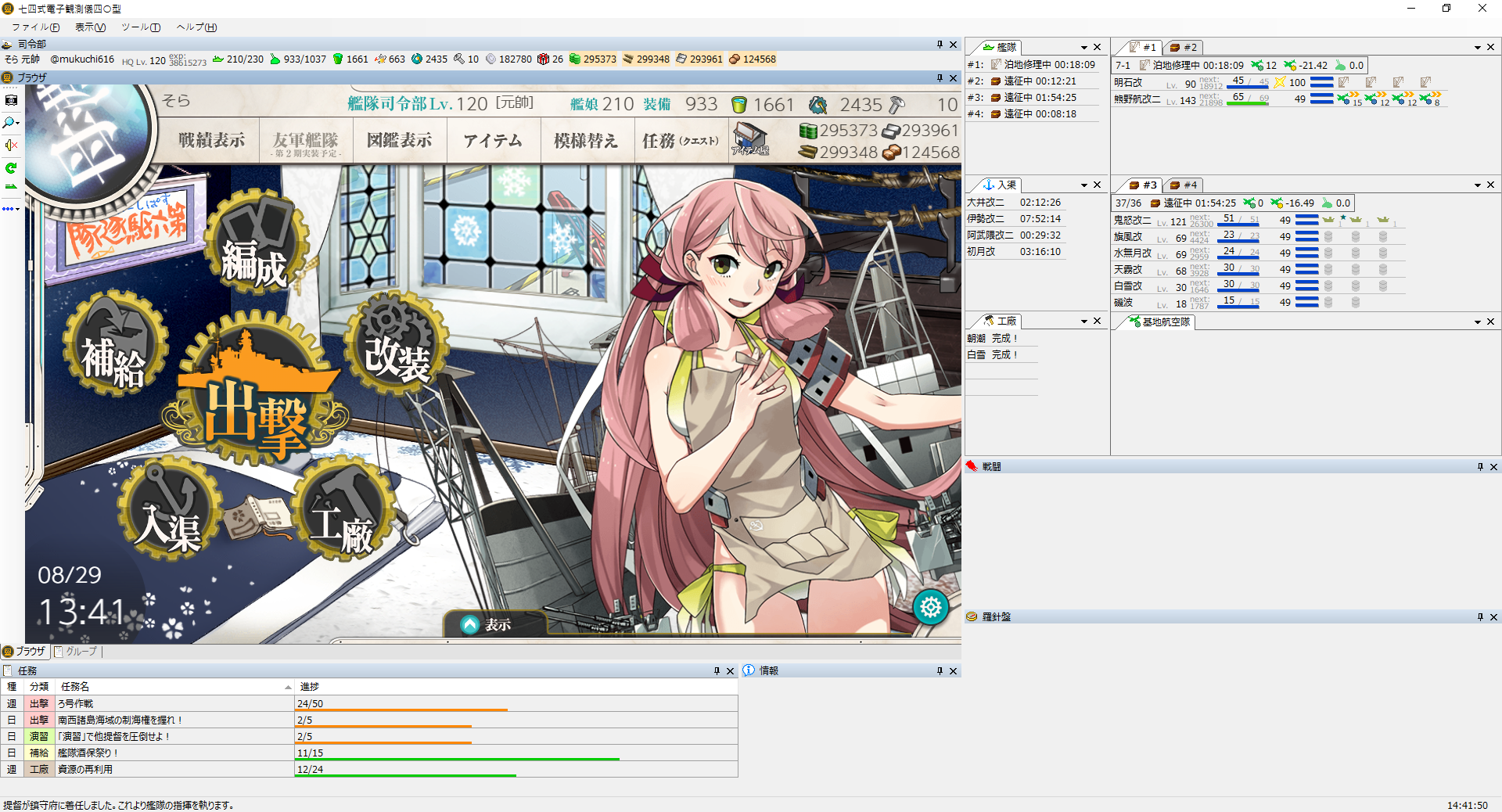The image size is (1502, 812).
Task: Open the アイテム menu in game
Action: (493, 140)
